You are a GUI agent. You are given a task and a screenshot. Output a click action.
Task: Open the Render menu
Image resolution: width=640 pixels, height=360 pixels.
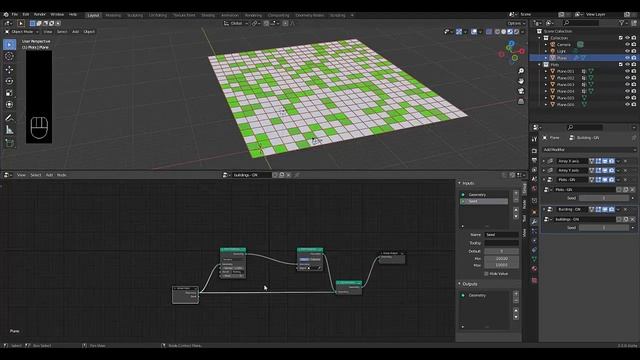(40, 15)
